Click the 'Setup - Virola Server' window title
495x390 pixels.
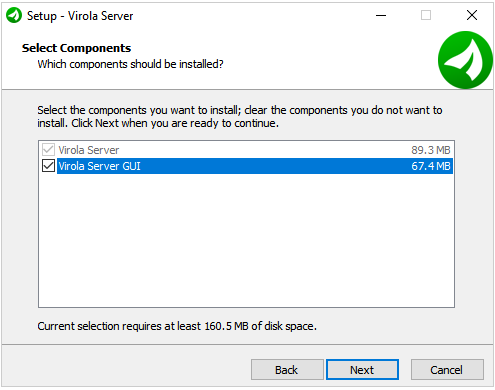pos(80,16)
